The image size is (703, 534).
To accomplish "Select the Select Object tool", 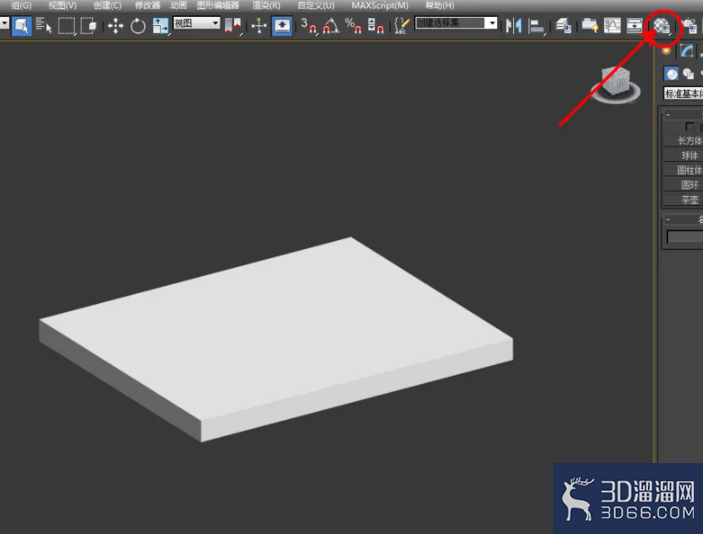I will click(x=21, y=26).
